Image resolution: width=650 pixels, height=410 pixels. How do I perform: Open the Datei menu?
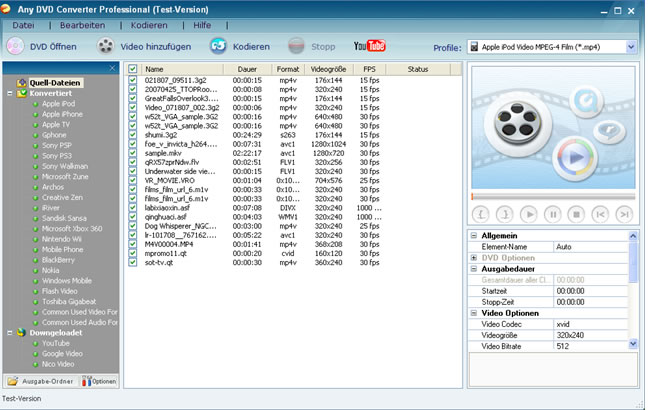point(23,25)
